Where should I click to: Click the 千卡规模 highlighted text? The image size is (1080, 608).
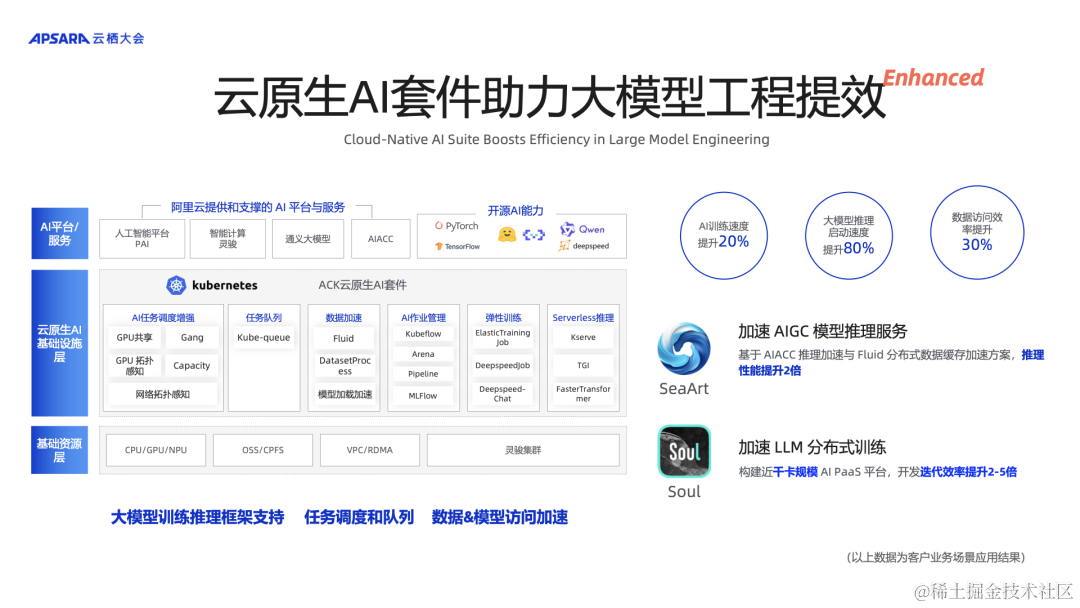click(x=795, y=472)
